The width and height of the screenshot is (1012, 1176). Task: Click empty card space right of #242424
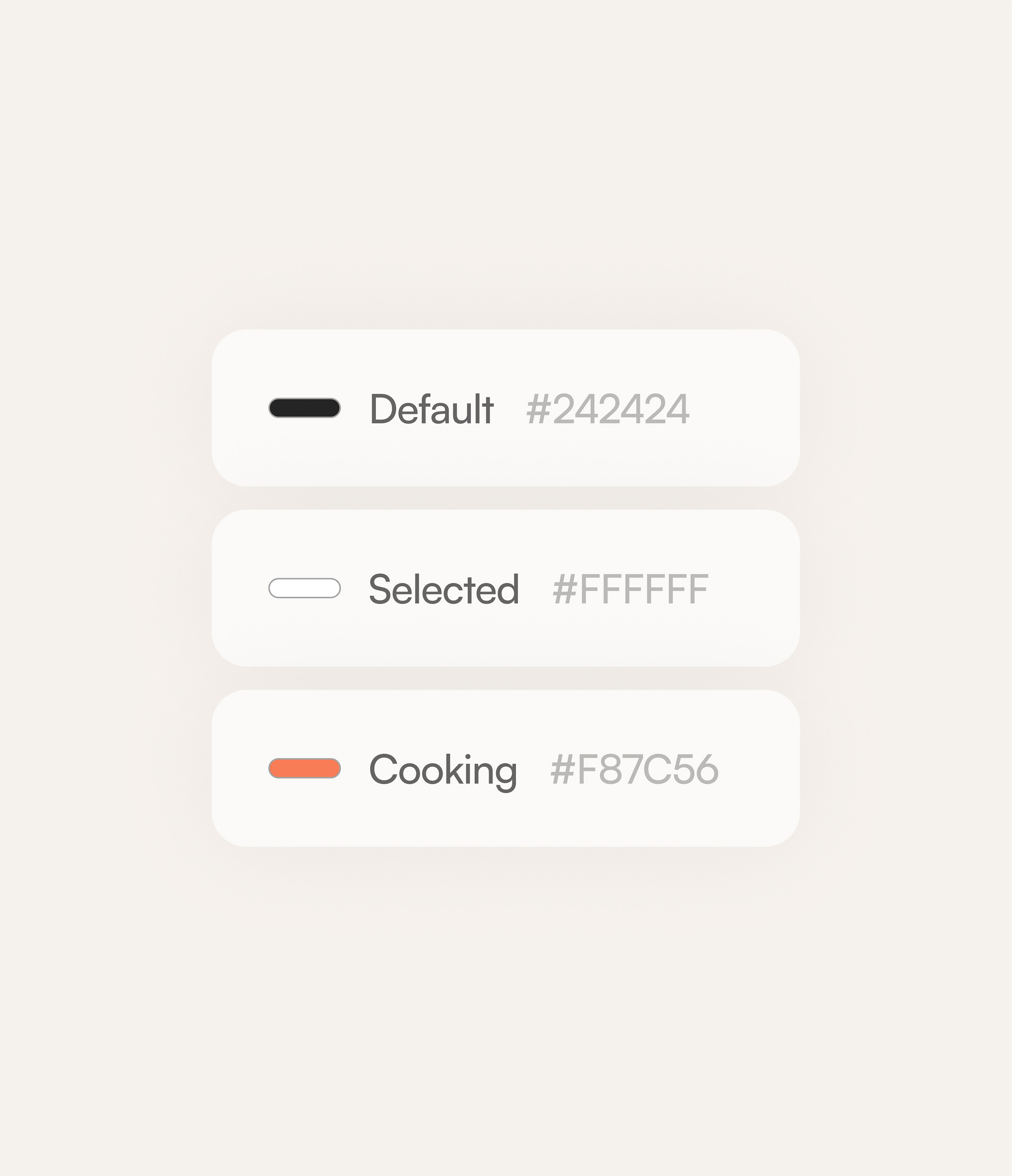coord(744,409)
